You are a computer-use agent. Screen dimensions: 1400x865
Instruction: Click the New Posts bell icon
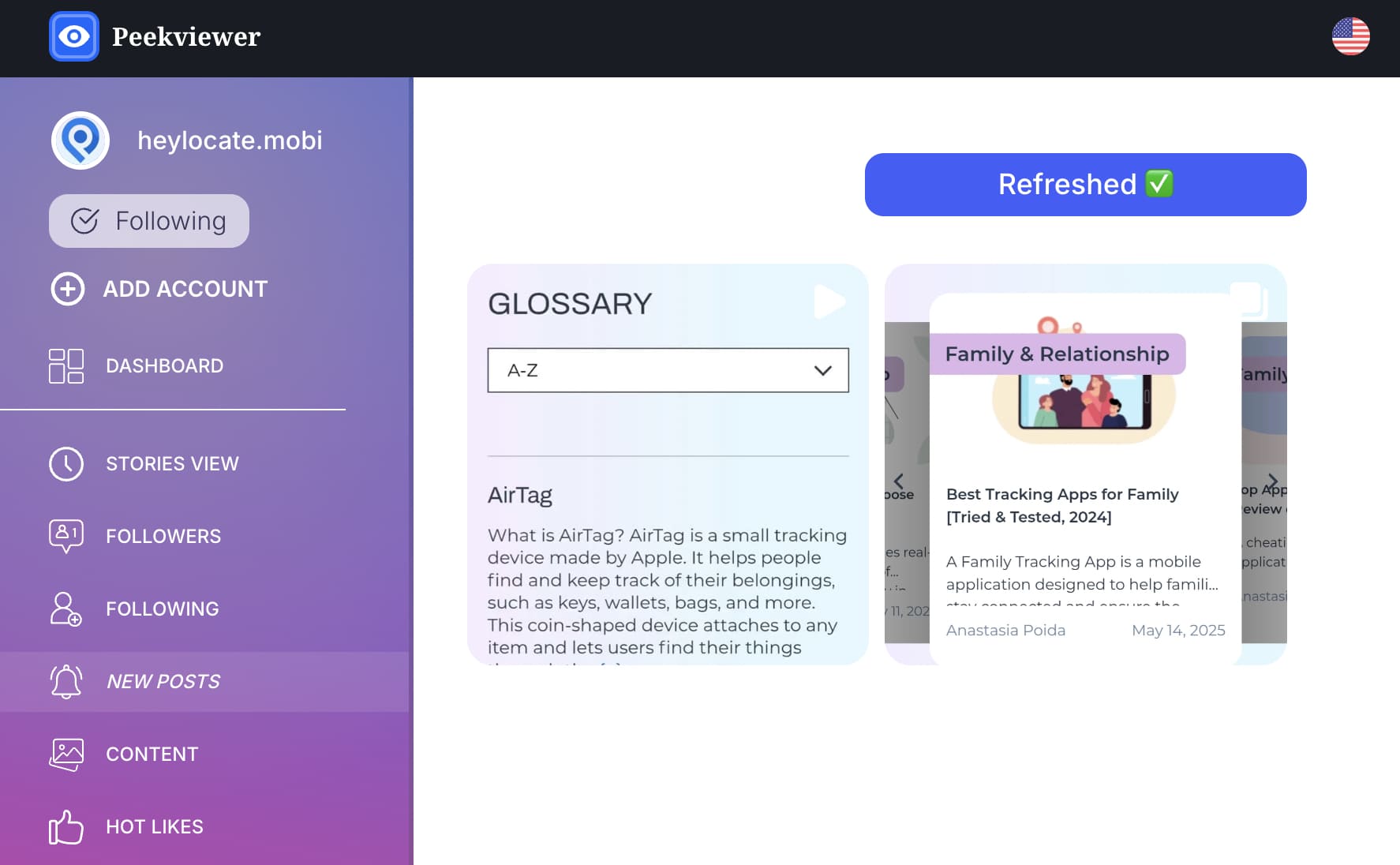click(66, 682)
